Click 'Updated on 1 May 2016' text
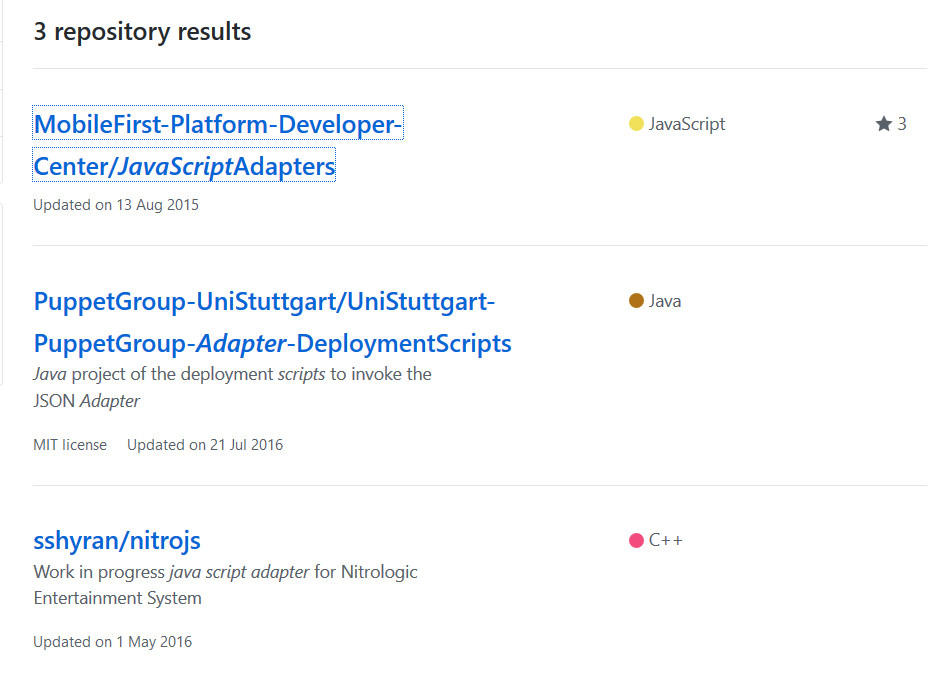This screenshot has height=677, width=952. coord(112,642)
